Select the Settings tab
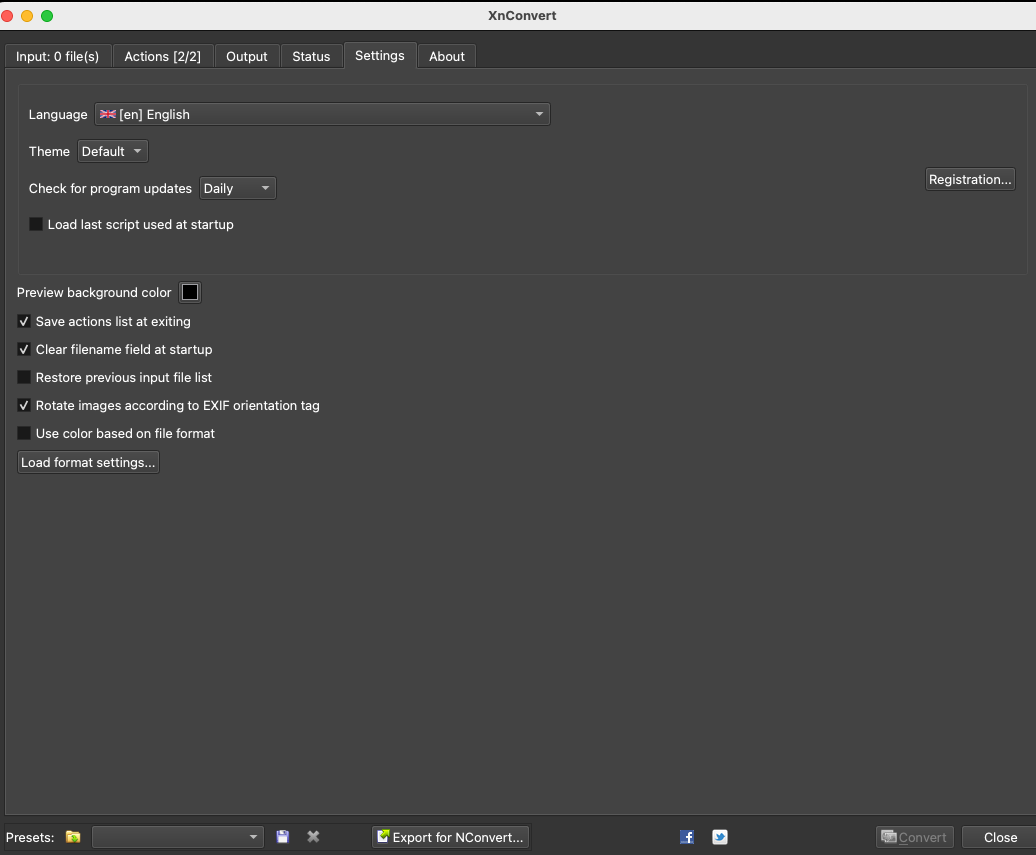The width and height of the screenshot is (1036, 855). click(x=380, y=56)
